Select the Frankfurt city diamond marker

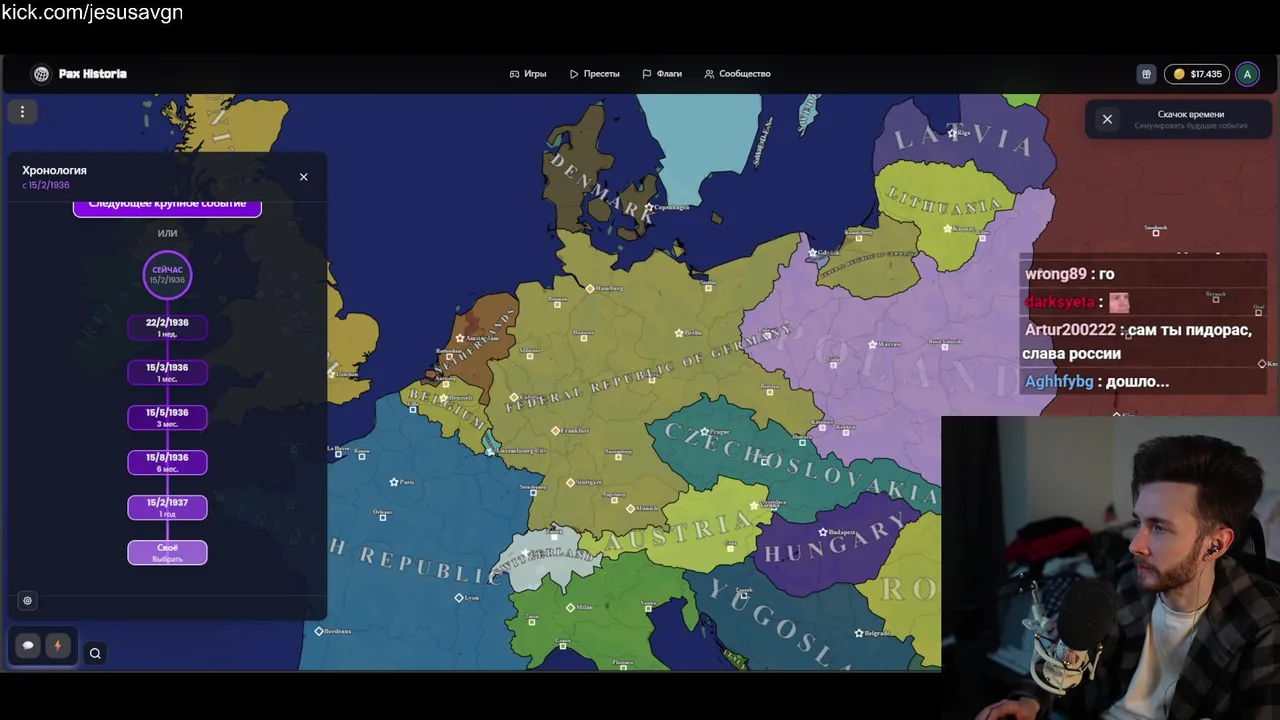555,431
